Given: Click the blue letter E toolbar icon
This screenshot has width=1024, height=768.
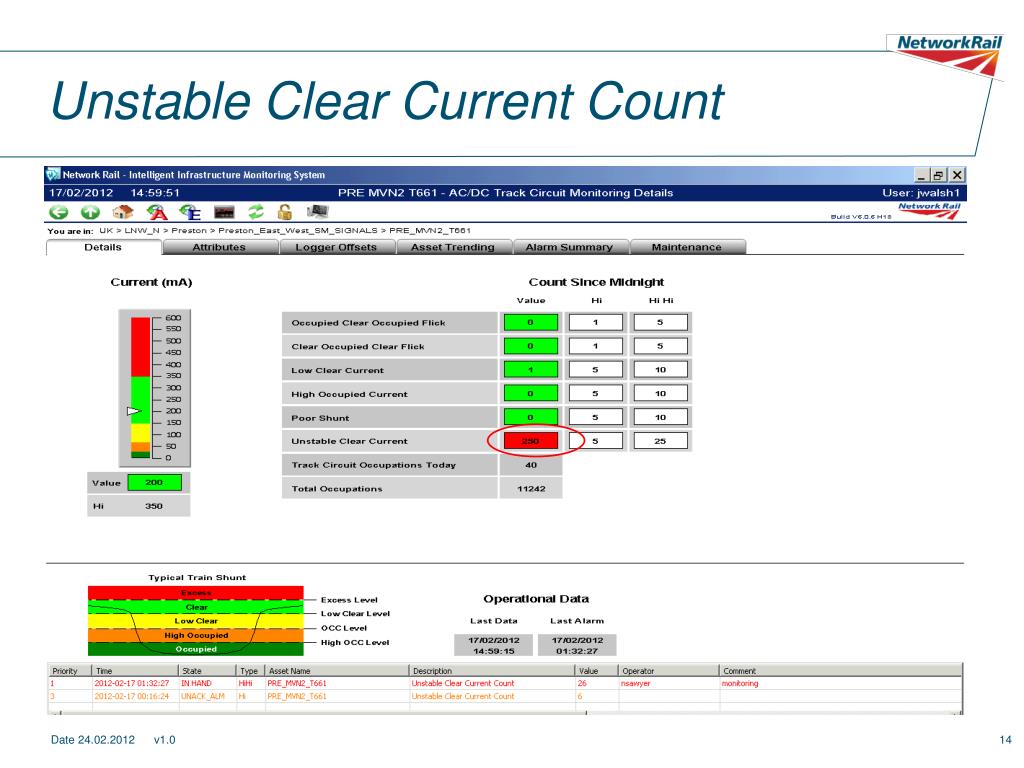Looking at the screenshot, I should (x=190, y=212).
